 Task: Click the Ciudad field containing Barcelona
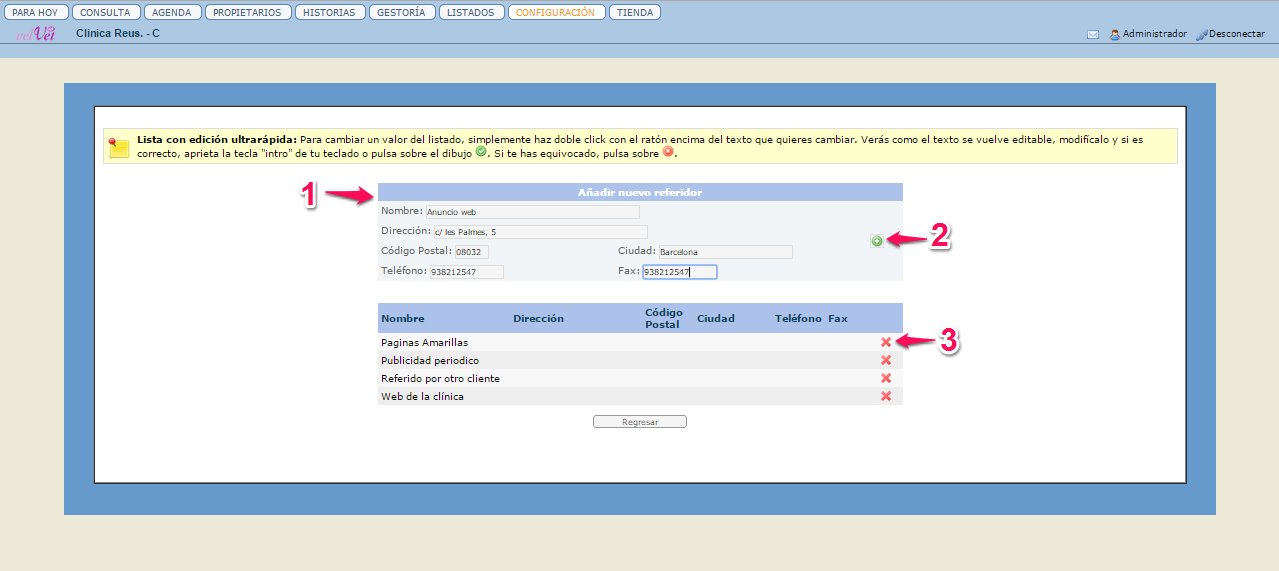[x=725, y=252]
